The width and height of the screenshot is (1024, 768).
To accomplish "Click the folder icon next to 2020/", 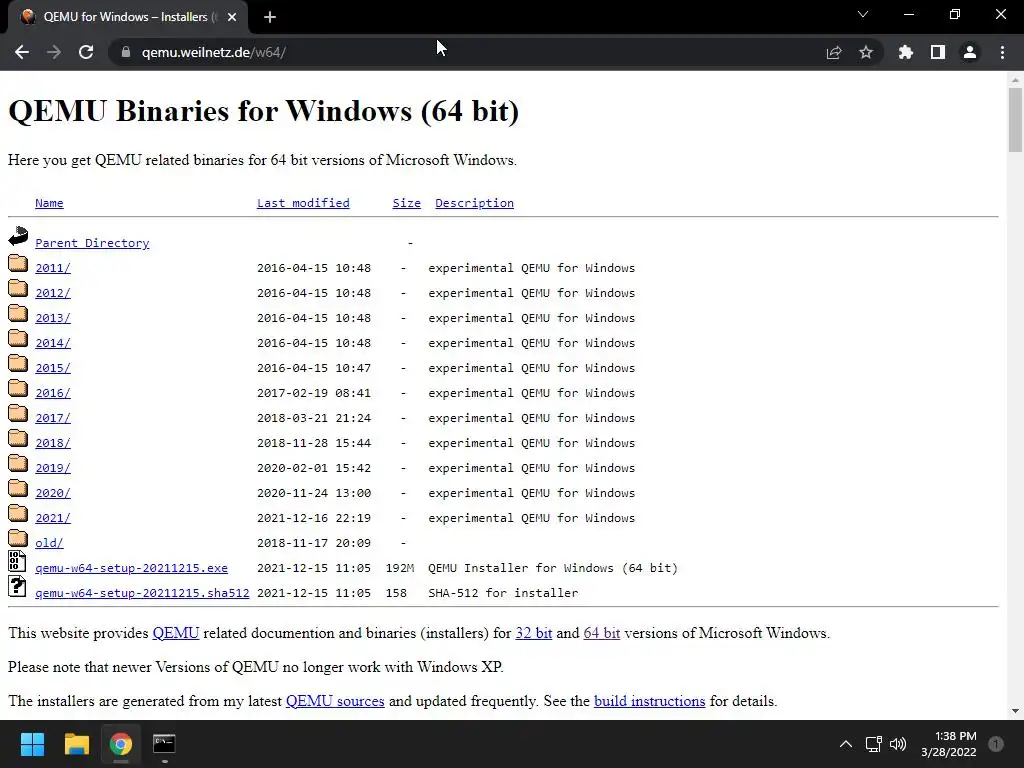I will 18,488.
